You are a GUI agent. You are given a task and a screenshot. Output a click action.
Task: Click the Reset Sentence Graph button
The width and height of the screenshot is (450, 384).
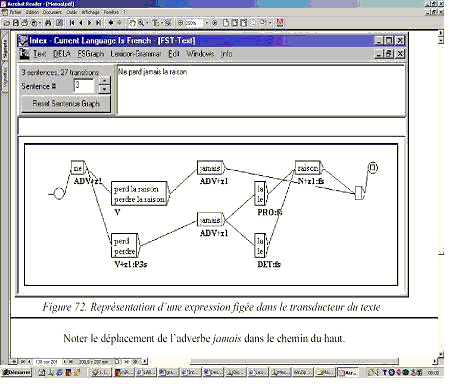[66, 104]
